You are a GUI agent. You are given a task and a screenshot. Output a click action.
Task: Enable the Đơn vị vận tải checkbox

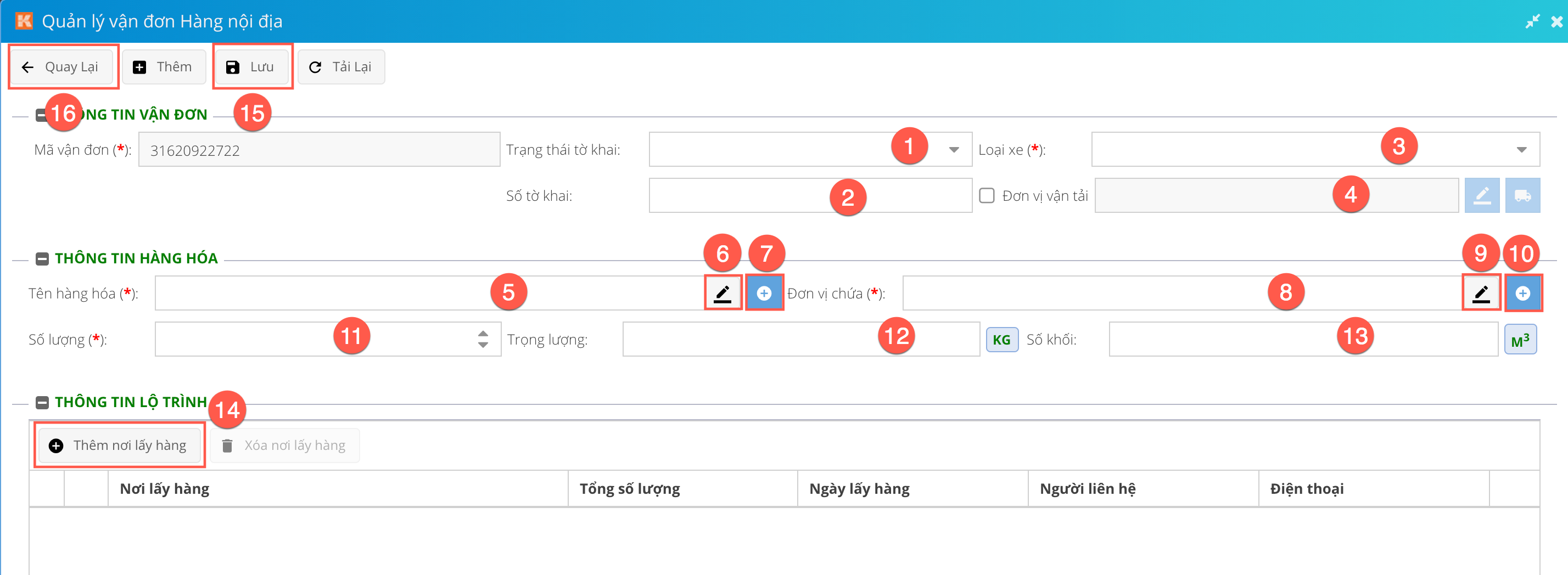coord(987,196)
